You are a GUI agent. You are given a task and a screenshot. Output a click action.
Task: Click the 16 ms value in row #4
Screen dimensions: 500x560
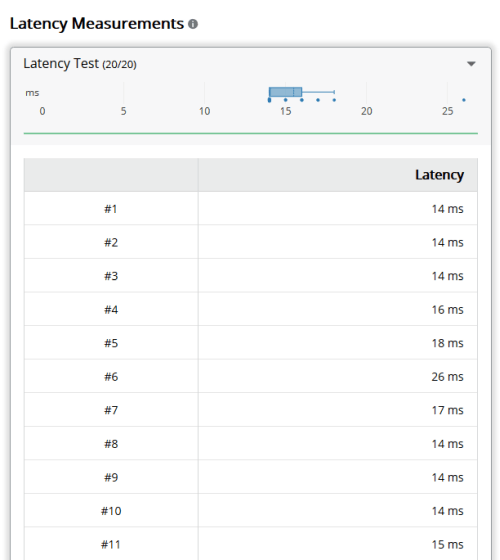click(447, 309)
